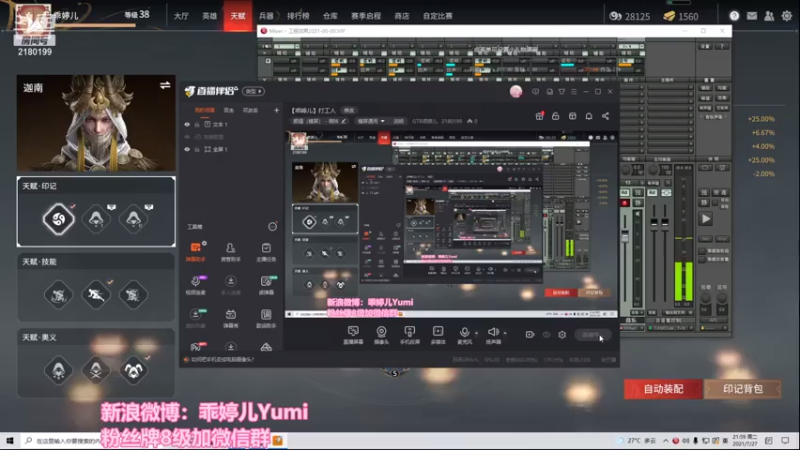
Task: Toggle the lock on 文本 1 source
Action: (x=197, y=124)
